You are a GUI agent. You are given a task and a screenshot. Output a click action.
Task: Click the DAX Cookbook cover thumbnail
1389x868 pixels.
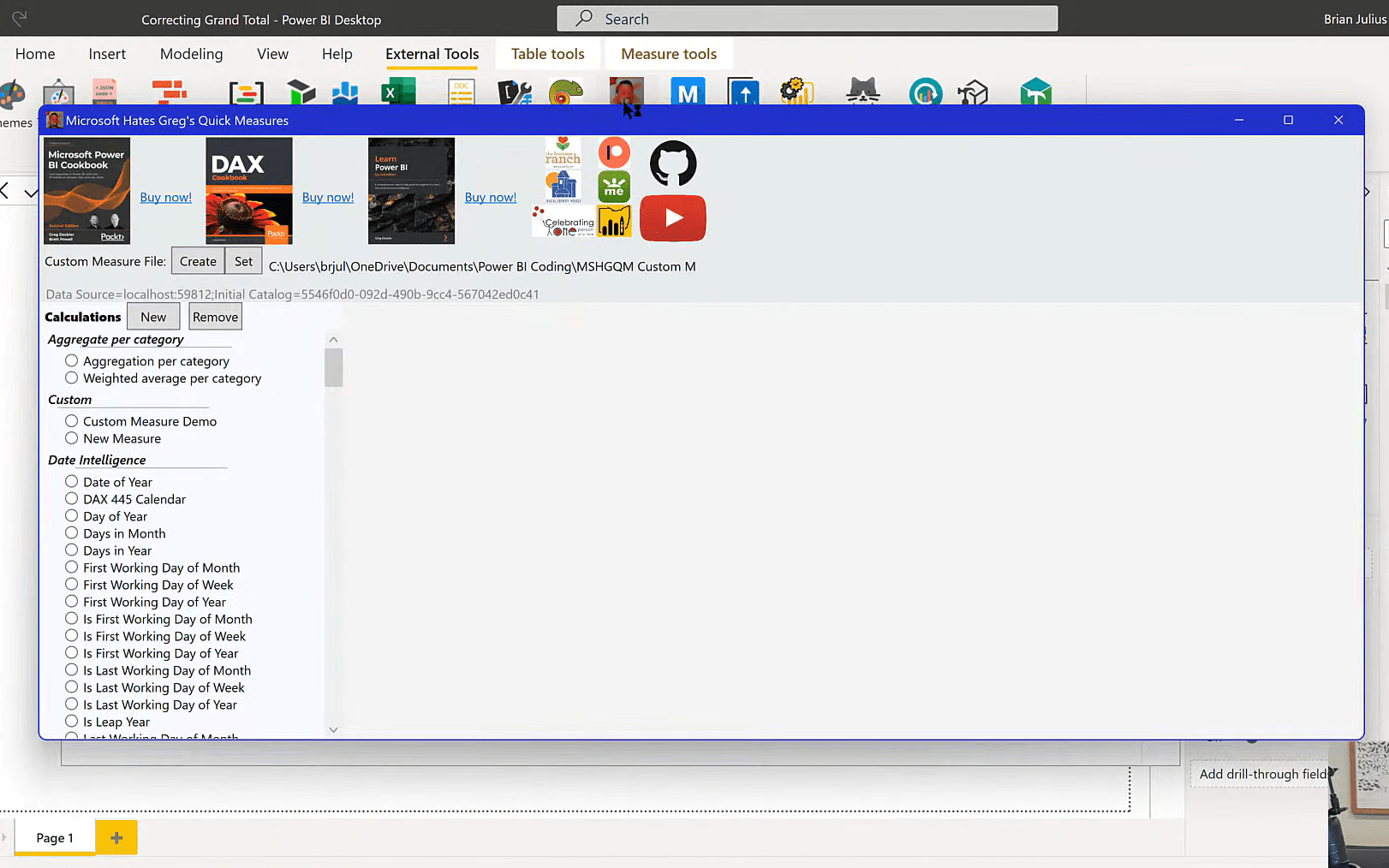click(x=249, y=191)
